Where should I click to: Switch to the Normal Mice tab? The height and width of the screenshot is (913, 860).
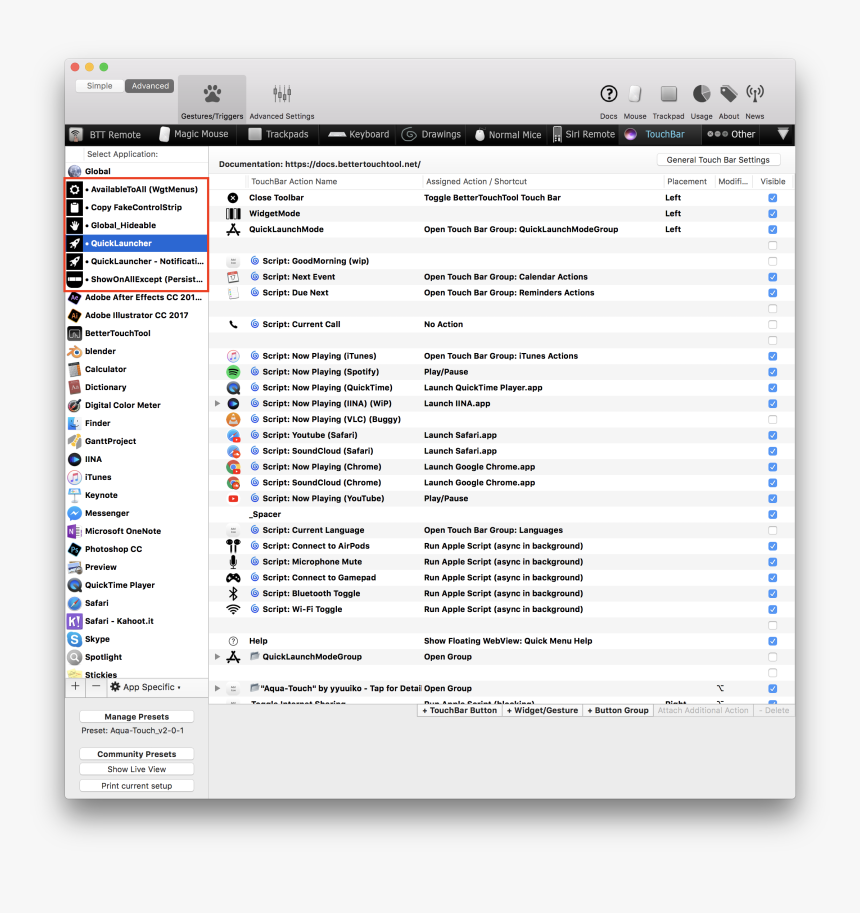[508, 135]
